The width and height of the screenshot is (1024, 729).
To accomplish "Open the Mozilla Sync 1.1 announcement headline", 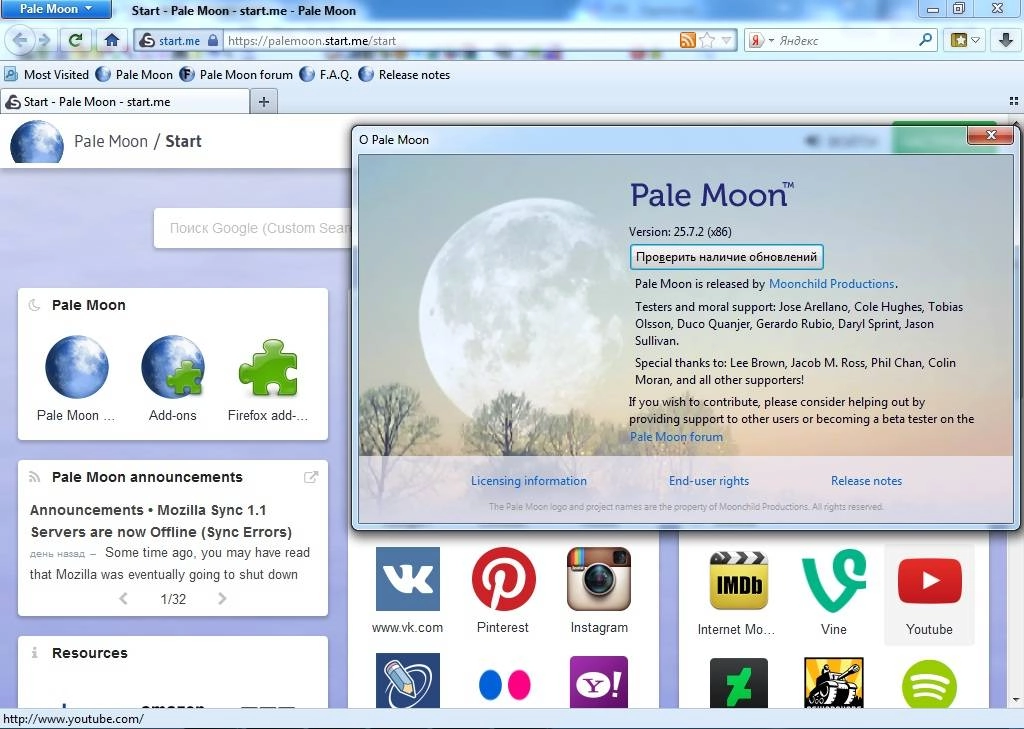I will click(161, 521).
